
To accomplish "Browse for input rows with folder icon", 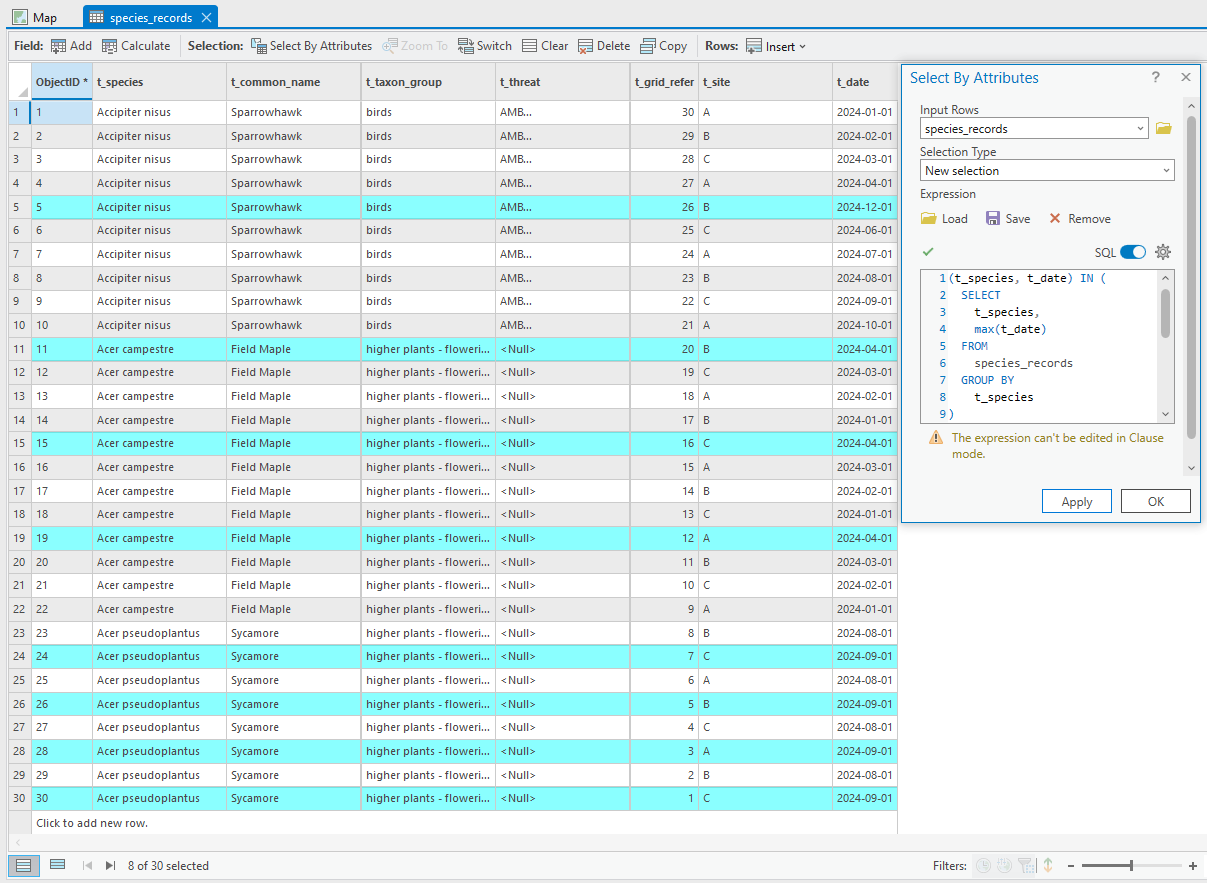I will pos(1163,128).
